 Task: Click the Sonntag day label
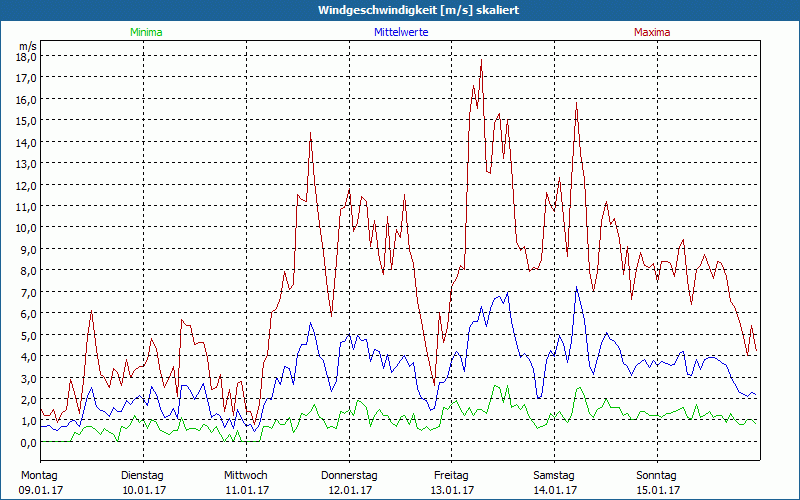point(656,476)
